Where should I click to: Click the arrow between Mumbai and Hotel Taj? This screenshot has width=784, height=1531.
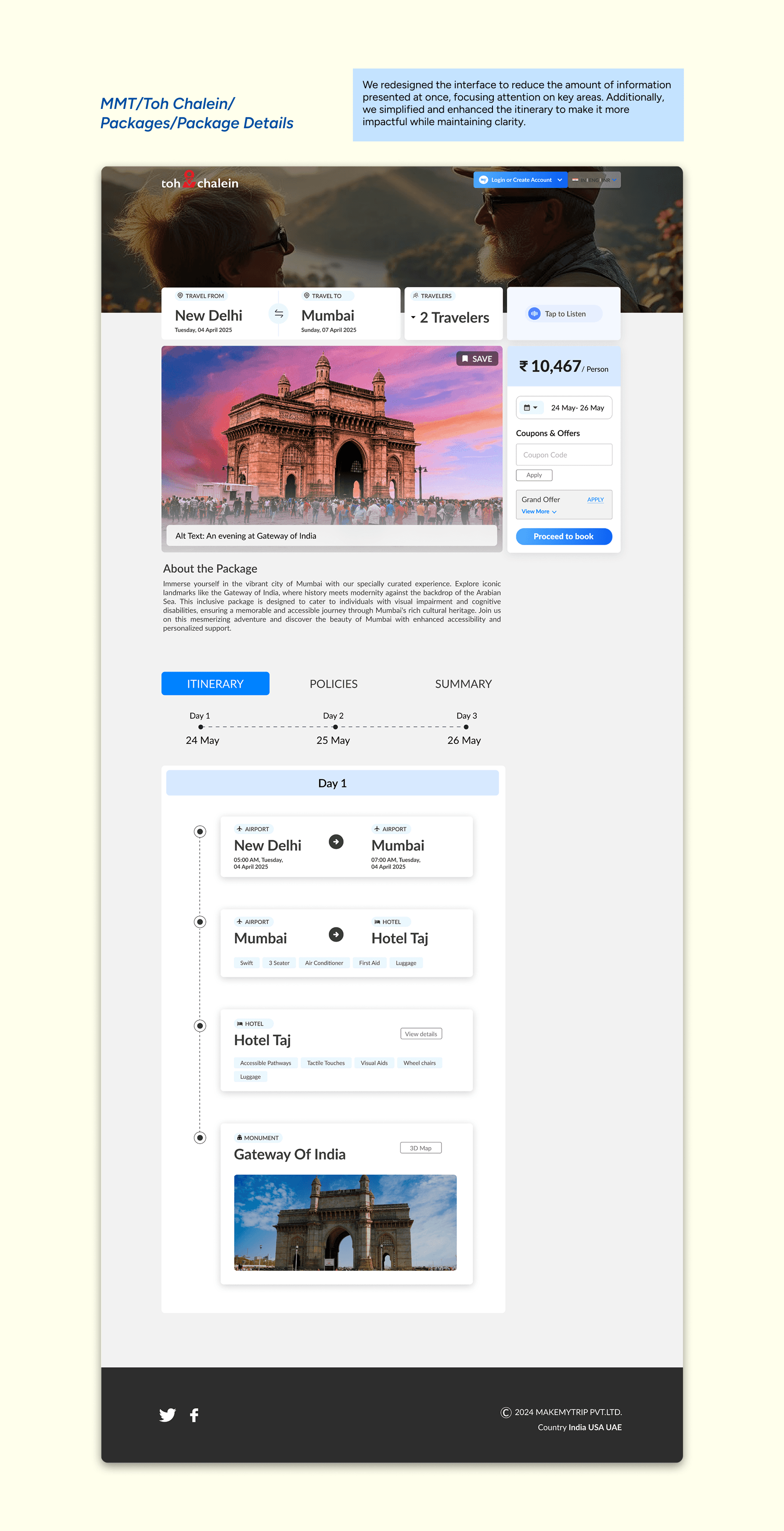336,935
